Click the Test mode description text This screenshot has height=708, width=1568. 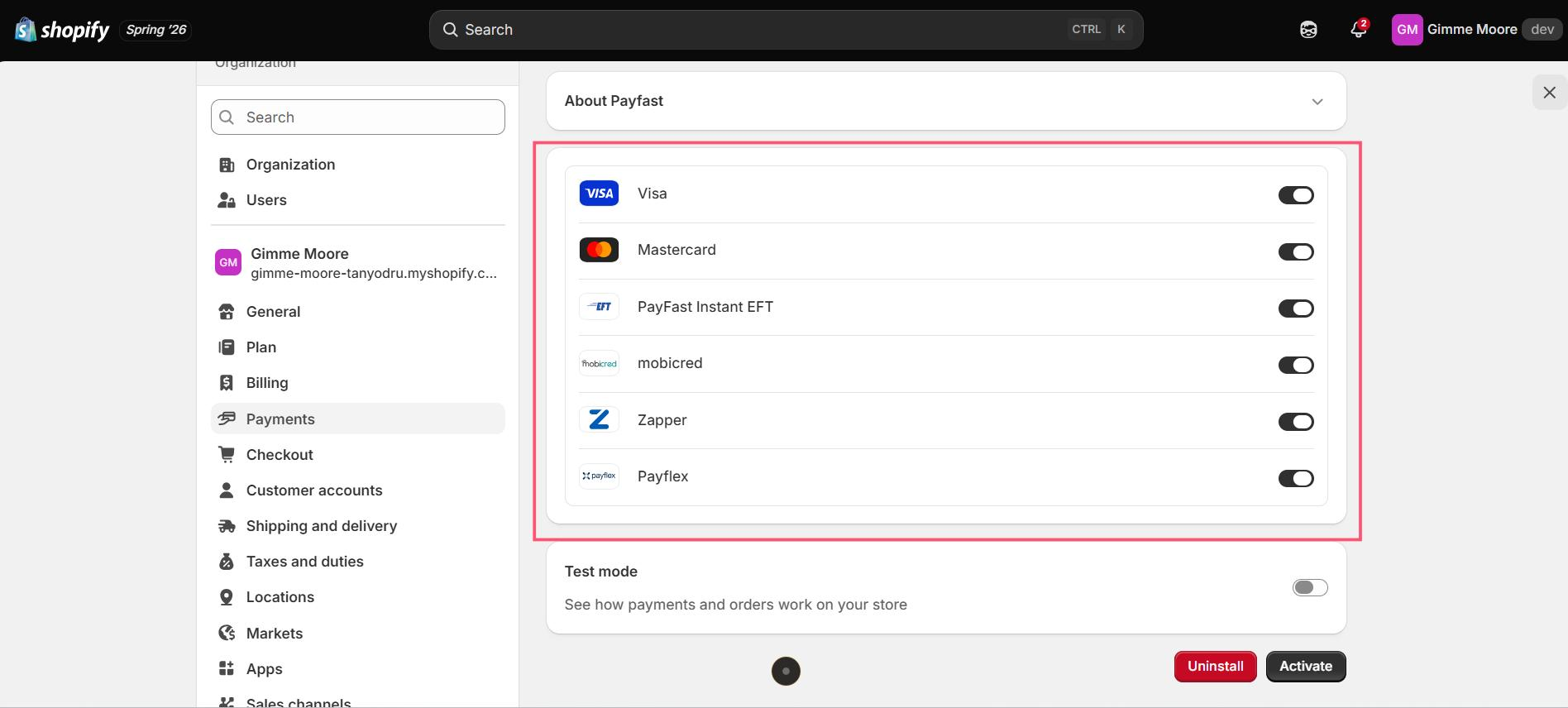click(736, 605)
